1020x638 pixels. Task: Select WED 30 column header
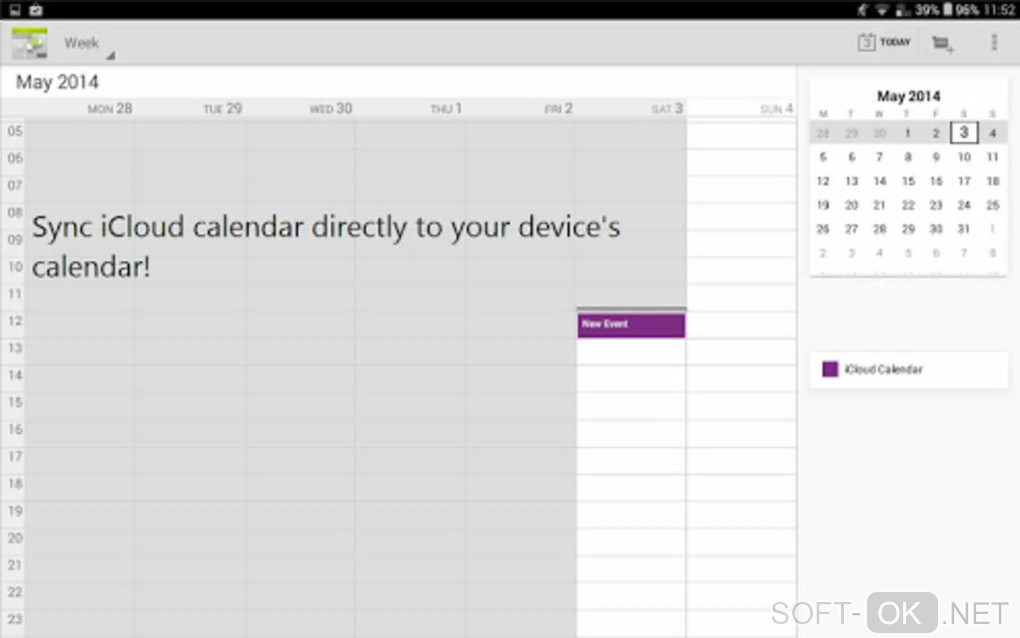[330, 109]
